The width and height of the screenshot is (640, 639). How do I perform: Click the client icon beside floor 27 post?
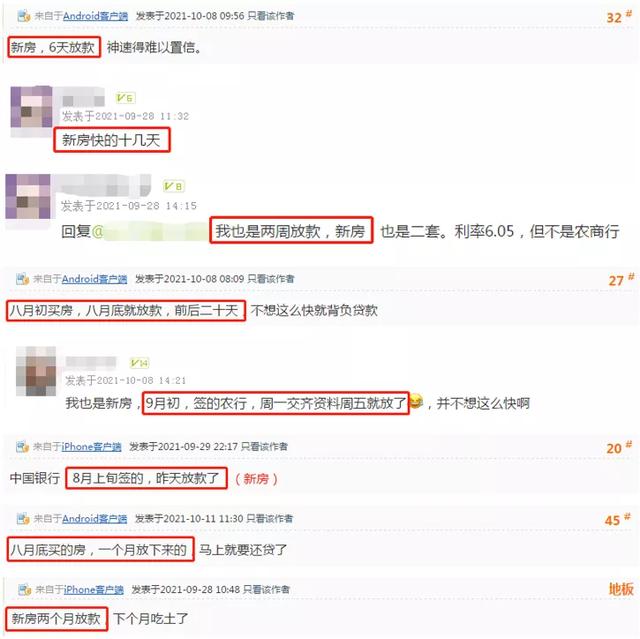[x=22, y=279]
